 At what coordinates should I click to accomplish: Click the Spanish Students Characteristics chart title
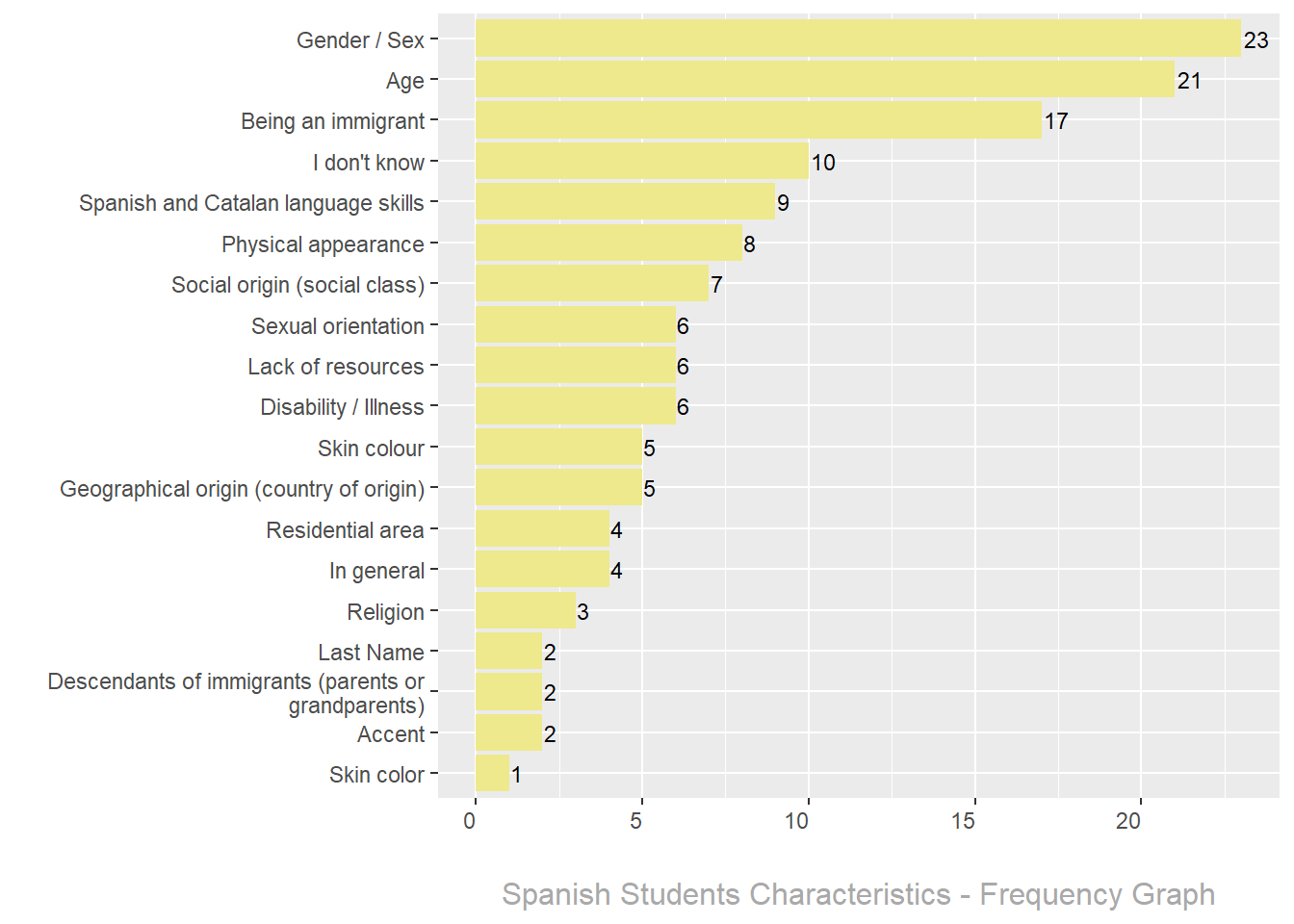coord(858,894)
